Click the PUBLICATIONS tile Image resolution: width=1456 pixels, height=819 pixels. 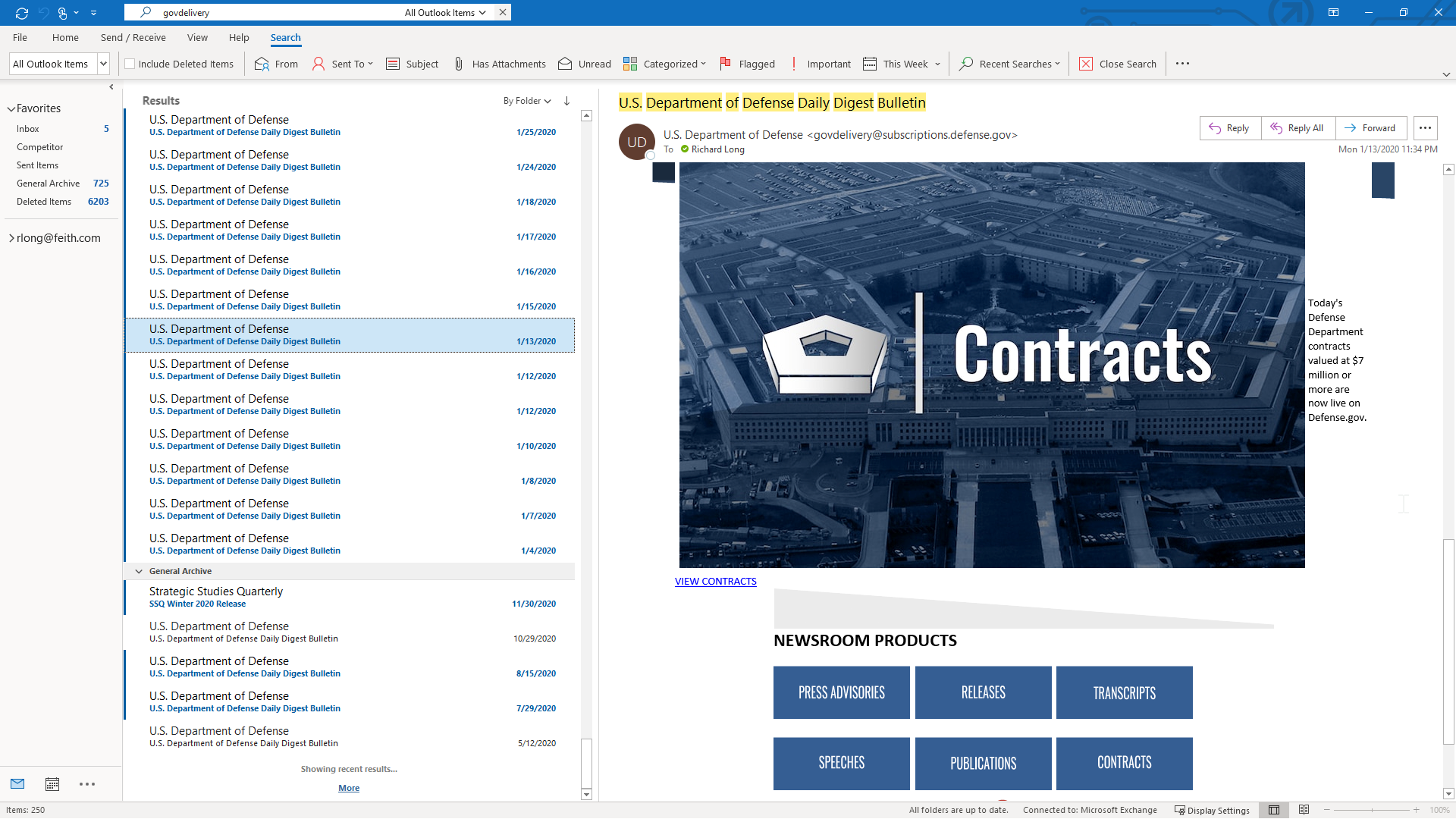pyautogui.click(x=984, y=764)
